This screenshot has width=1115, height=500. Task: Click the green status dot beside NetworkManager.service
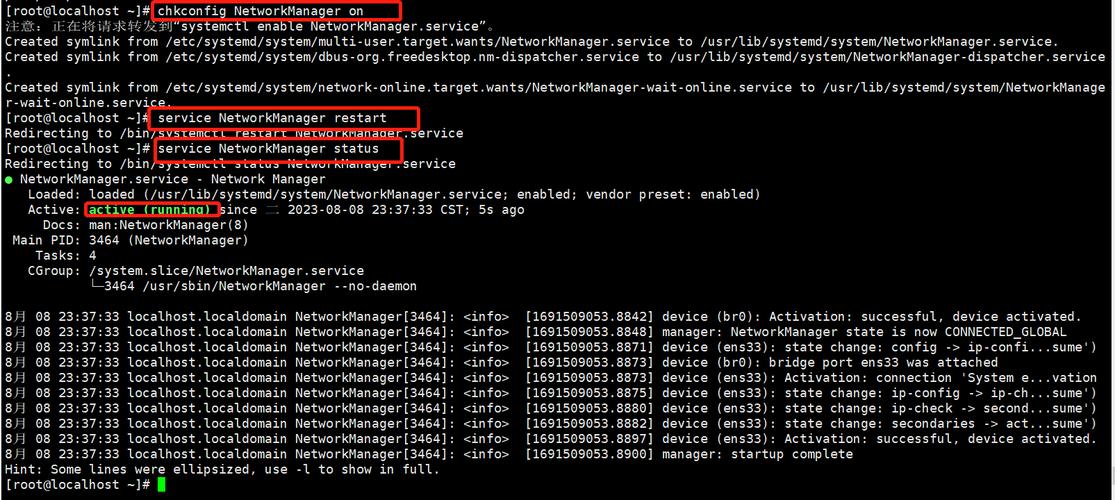(x=9, y=180)
